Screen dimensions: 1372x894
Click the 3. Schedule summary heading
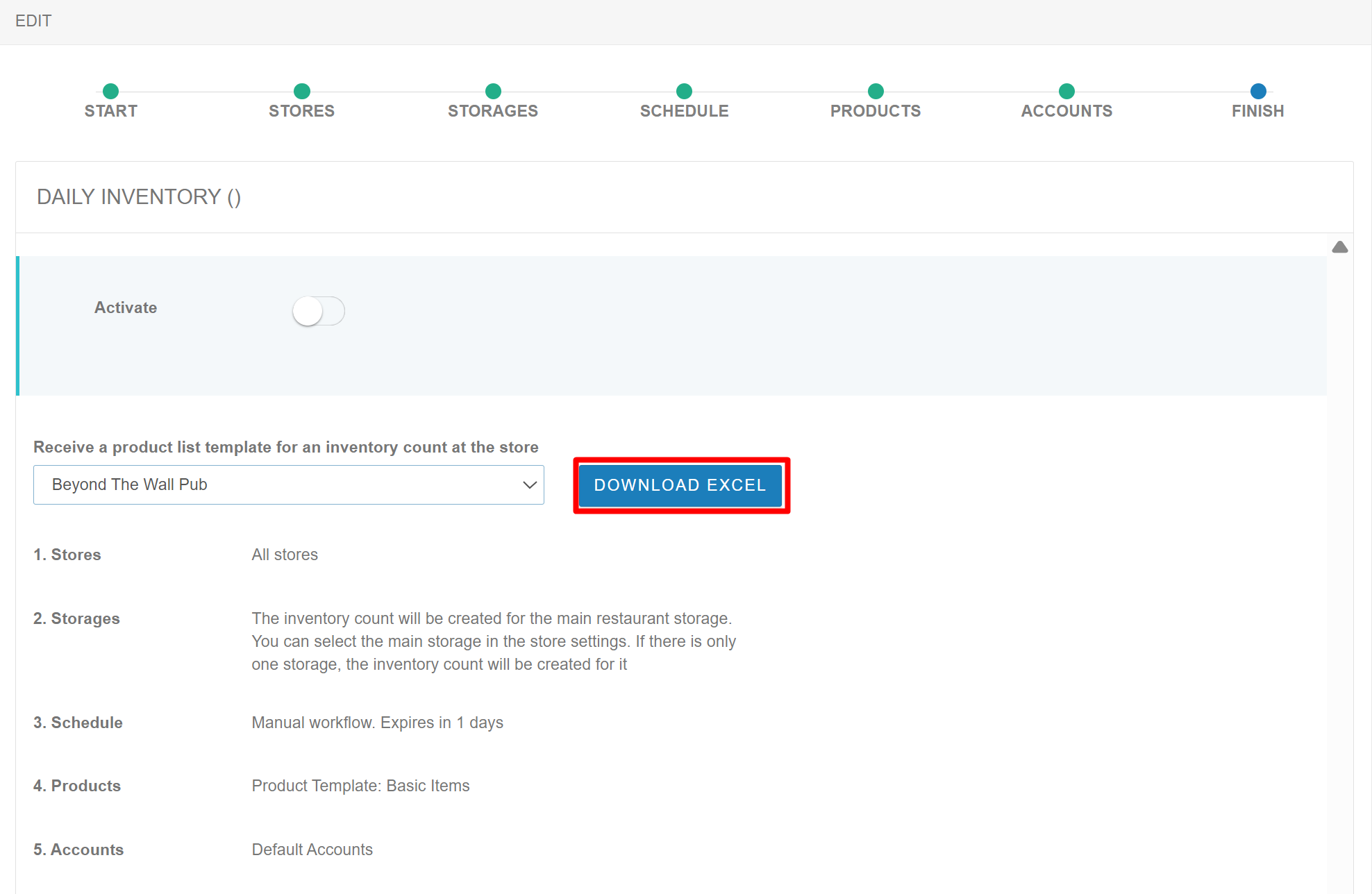click(x=78, y=723)
